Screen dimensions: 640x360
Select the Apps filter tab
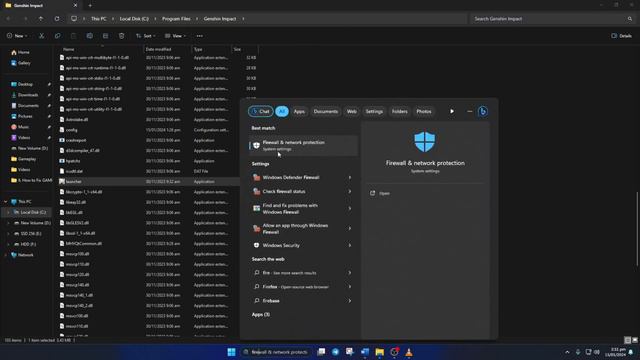[x=299, y=111]
